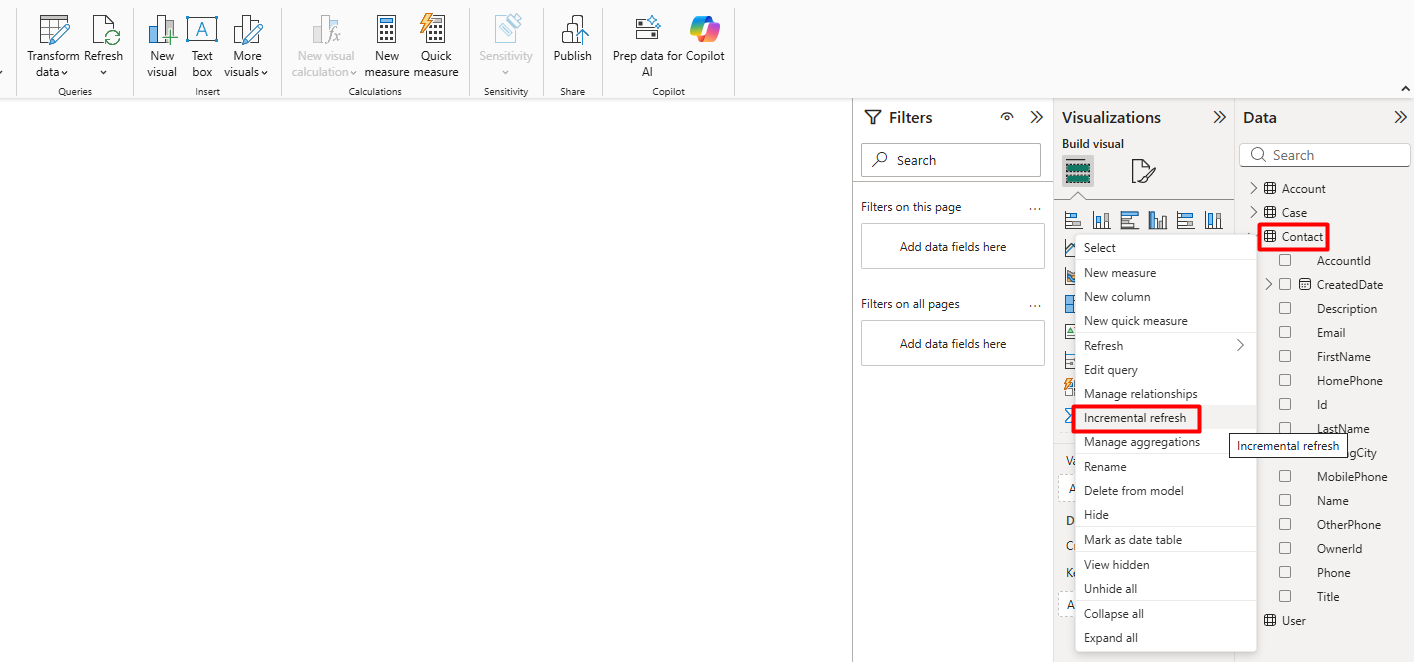The image size is (1414, 662).
Task: Toggle the eye icon in Filters pane
Action: [1007, 117]
